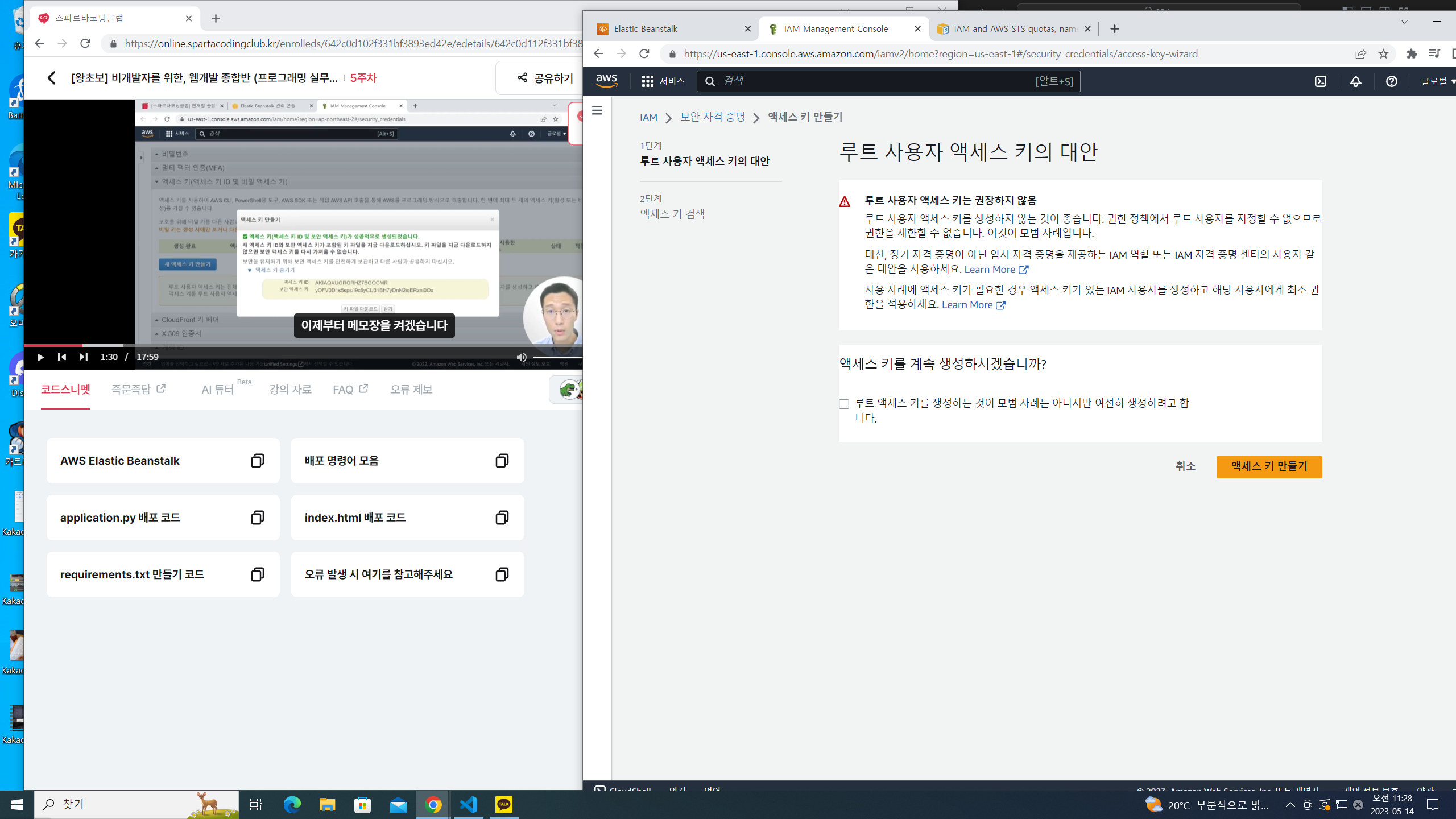Viewport: 1456px width, 819px height.
Task: Expand the IAM side navigation hamburger
Action: point(597,110)
